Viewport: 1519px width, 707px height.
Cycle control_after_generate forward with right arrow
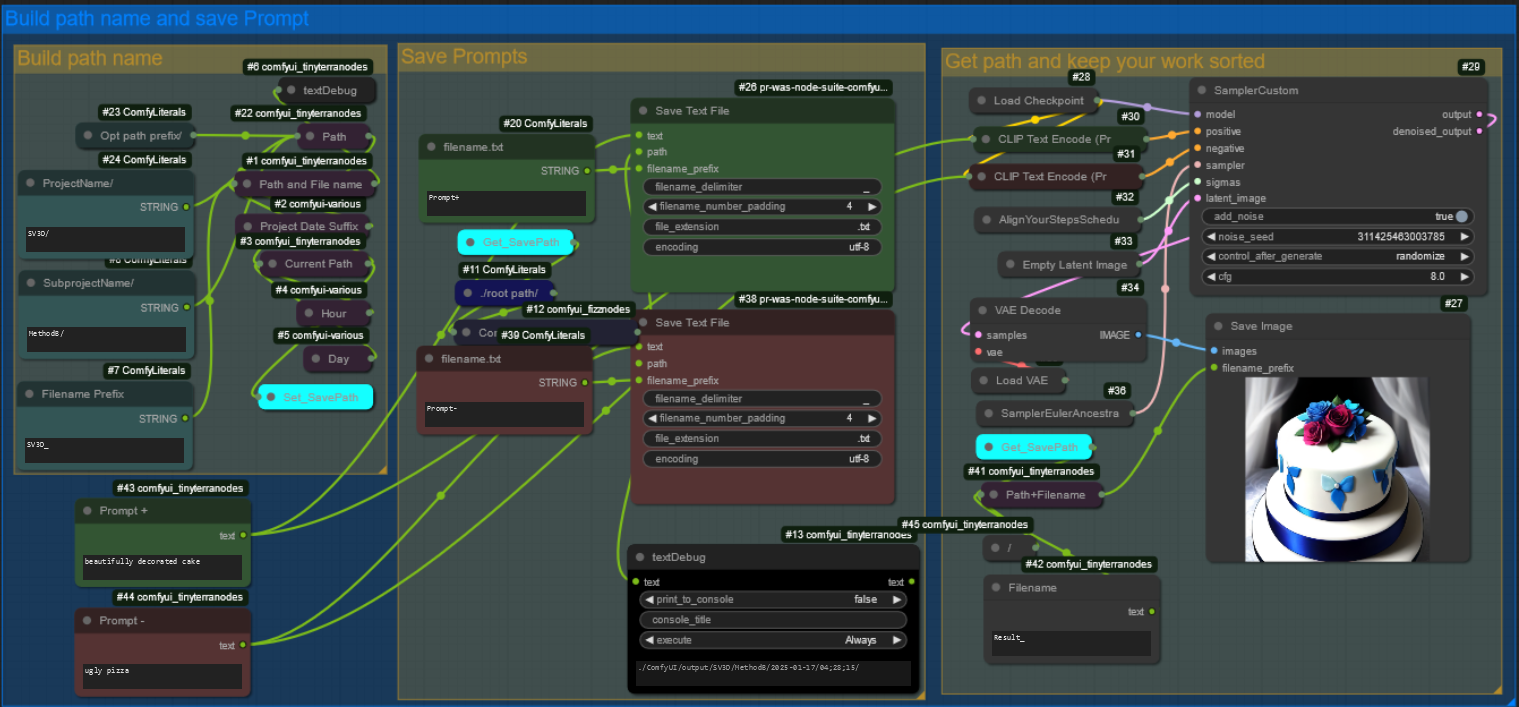coord(1465,257)
